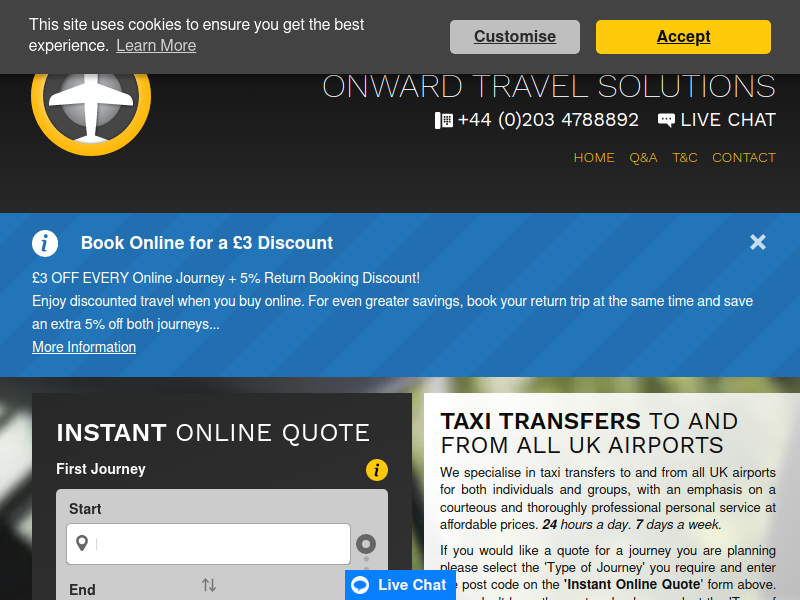Image resolution: width=800 pixels, height=600 pixels.
Task: Open the CONTACT menu item
Action: click(x=744, y=158)
